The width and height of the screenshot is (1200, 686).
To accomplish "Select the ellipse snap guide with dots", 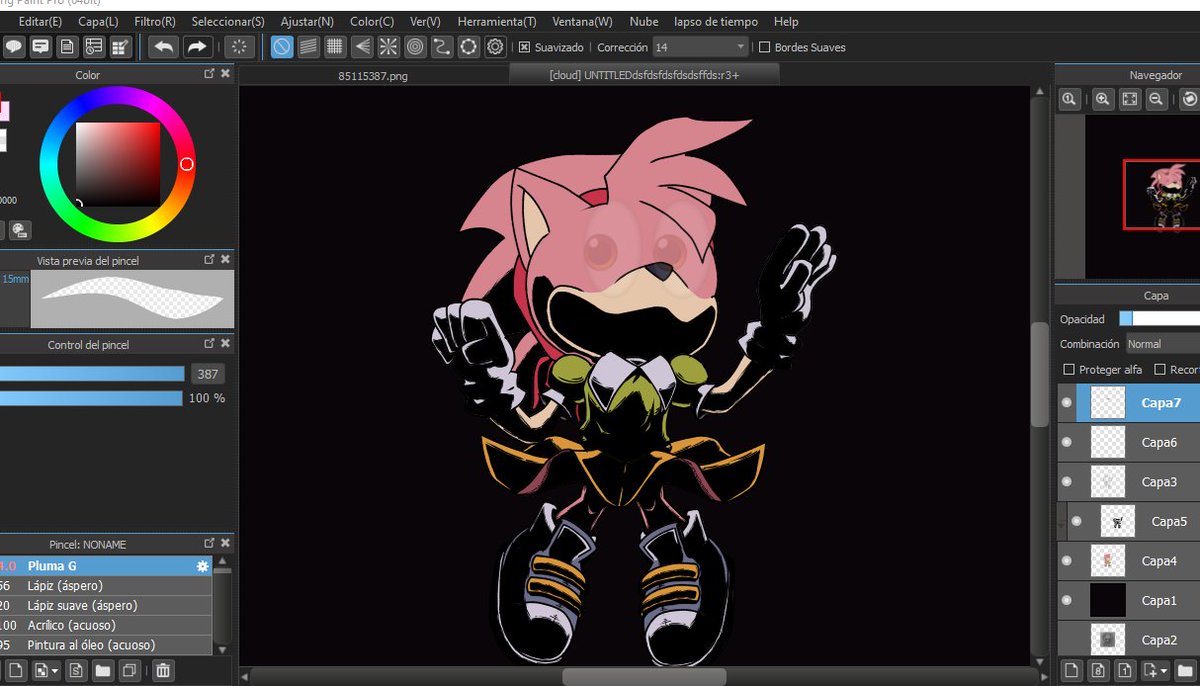I will click(x=468, y=47).
